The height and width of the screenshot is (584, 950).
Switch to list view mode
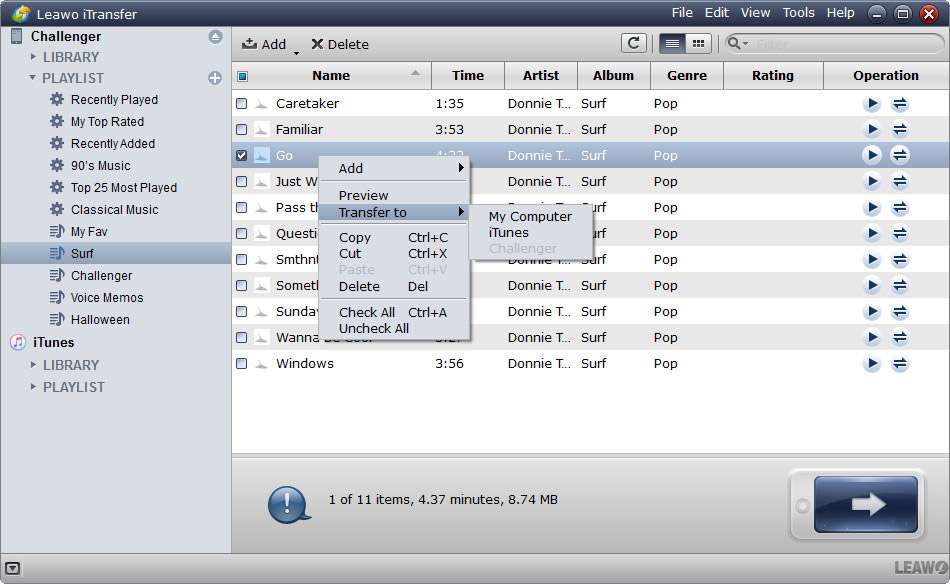click(x=673, y=43)
